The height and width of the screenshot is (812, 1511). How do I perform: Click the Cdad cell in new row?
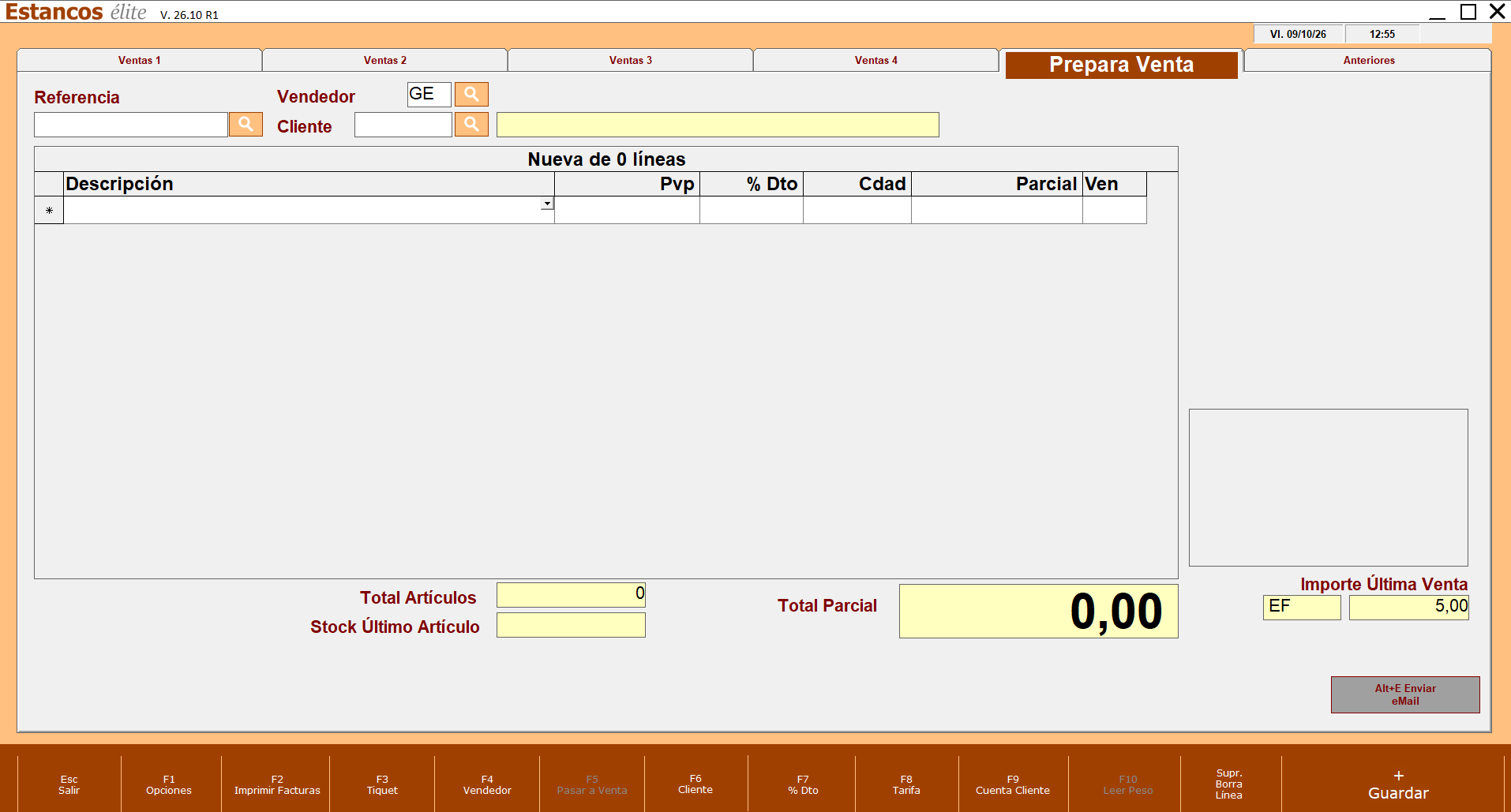[x=857, y=211]
